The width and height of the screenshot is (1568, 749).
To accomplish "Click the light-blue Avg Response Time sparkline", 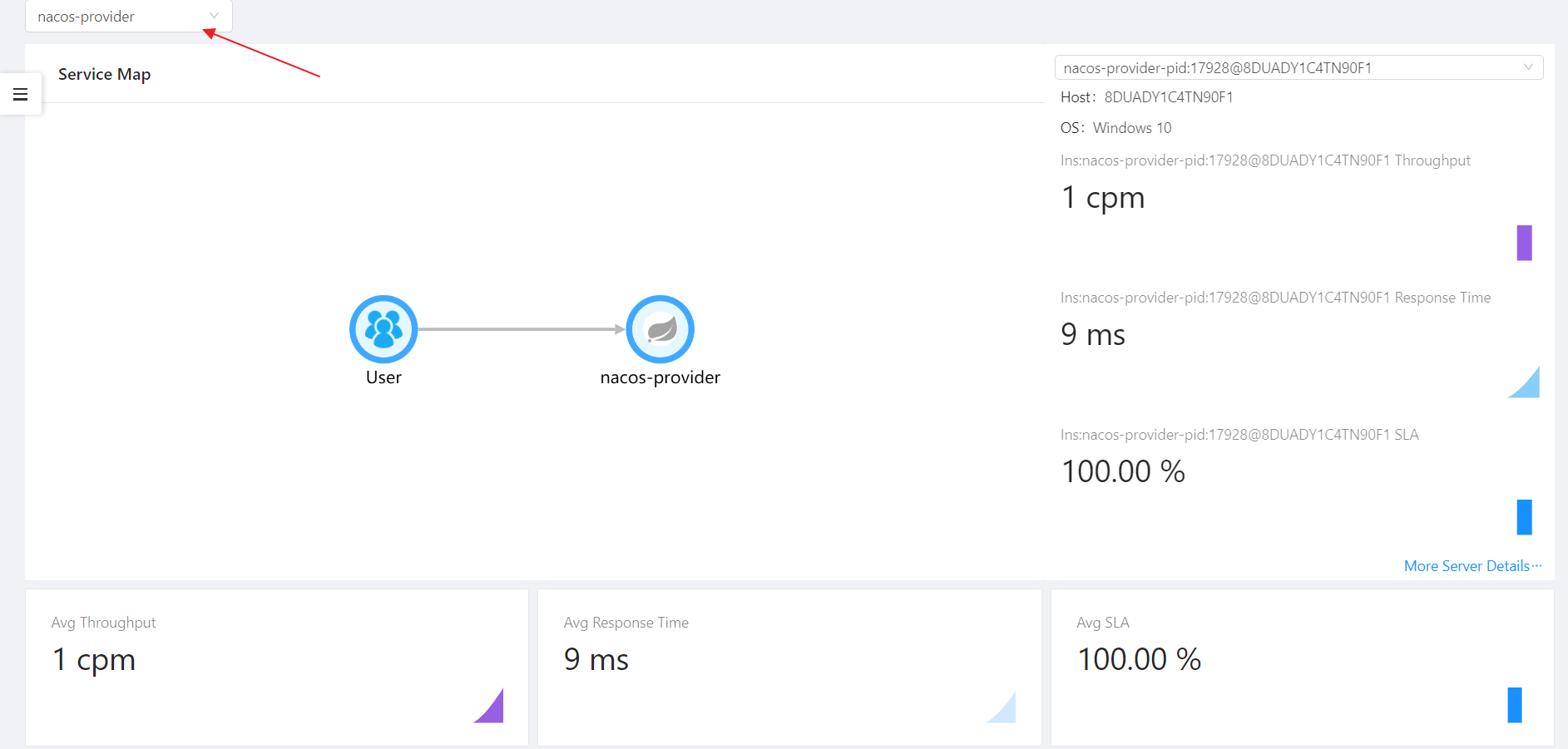I will point(1002,707).
